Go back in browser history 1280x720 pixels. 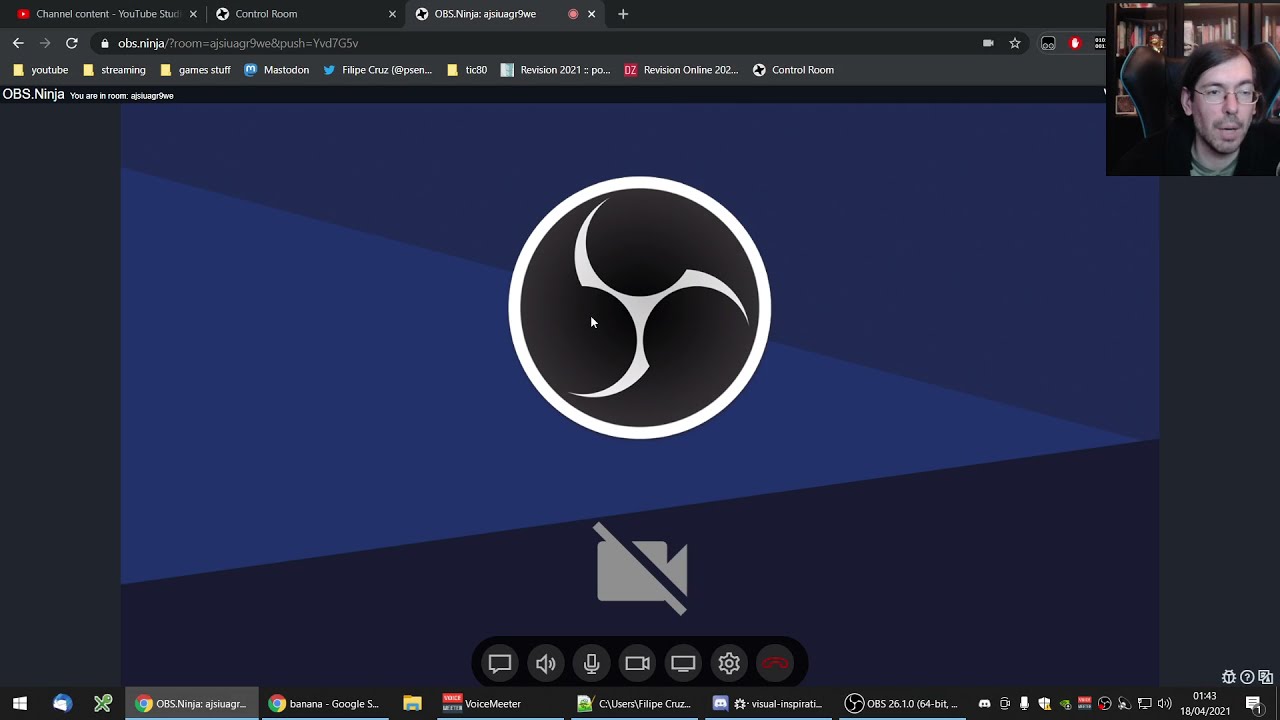click(x=18, y=43)
